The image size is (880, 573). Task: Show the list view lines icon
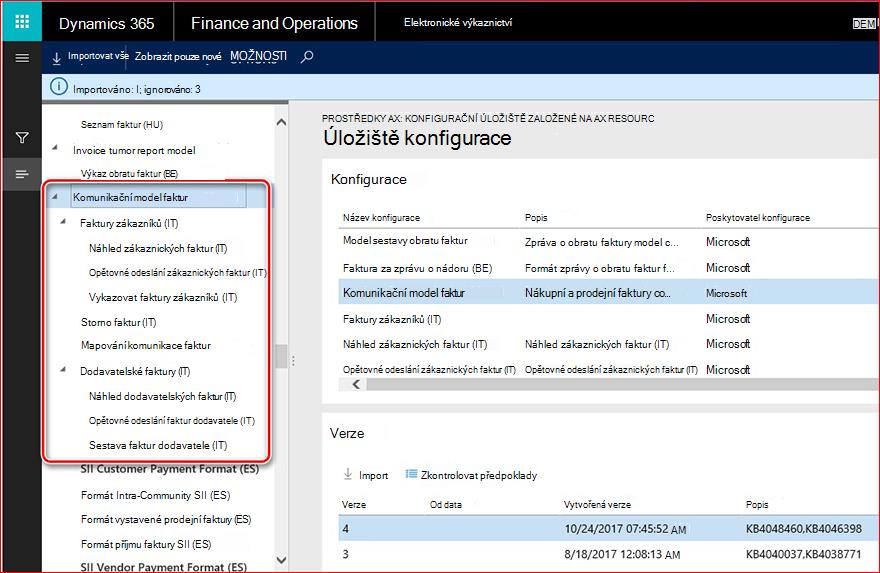(x=22, y=175)
